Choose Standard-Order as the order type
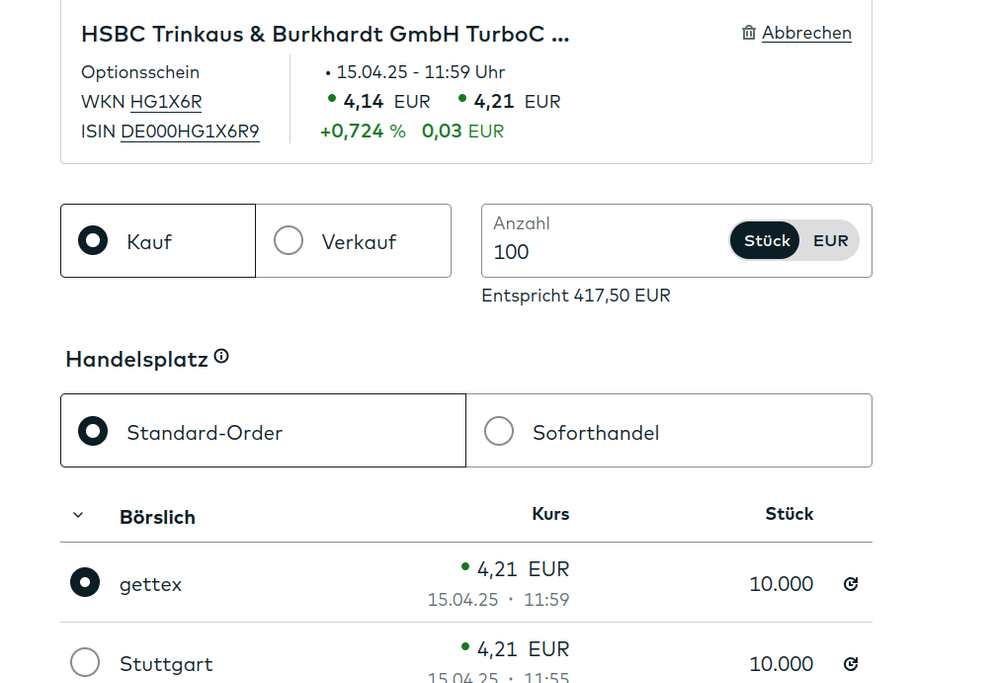Image resolution: width=998 pixels, height=683 pixels. coord(93,431)
